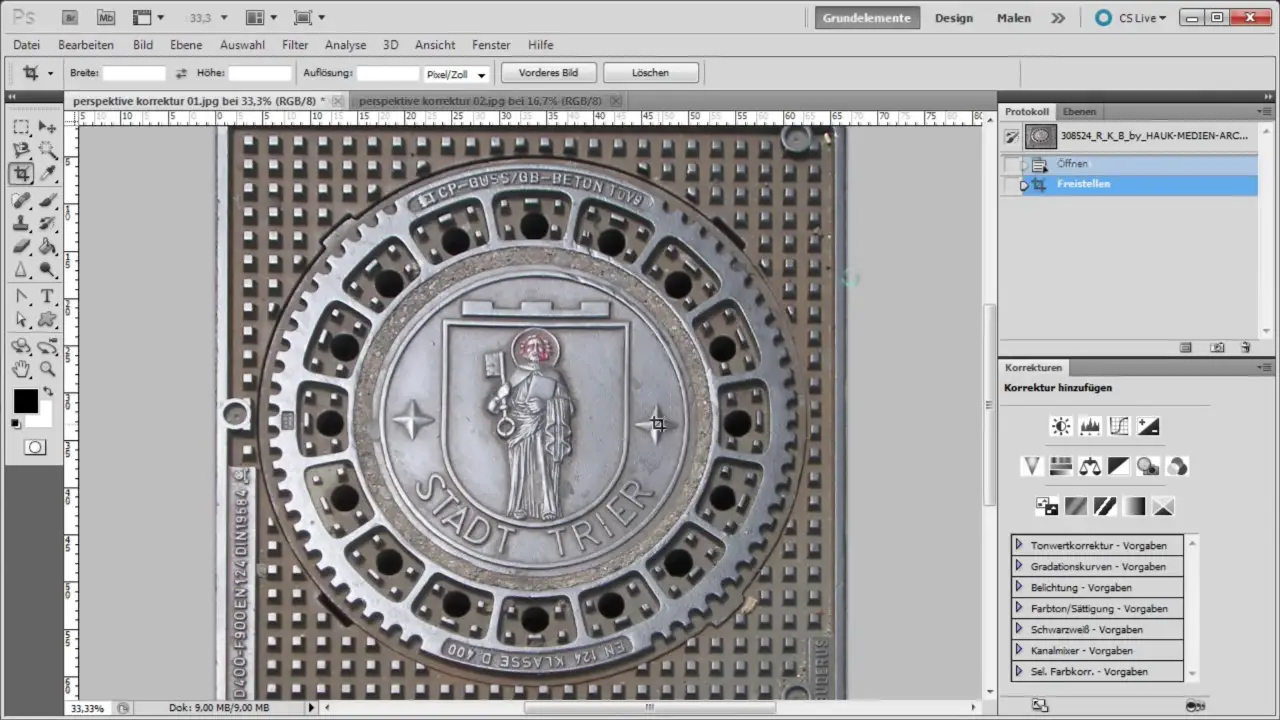Image resolution: width=1280 pixels, height=720 pixels.
Task: Swap foreground and background colors
Action: [47, 392]
